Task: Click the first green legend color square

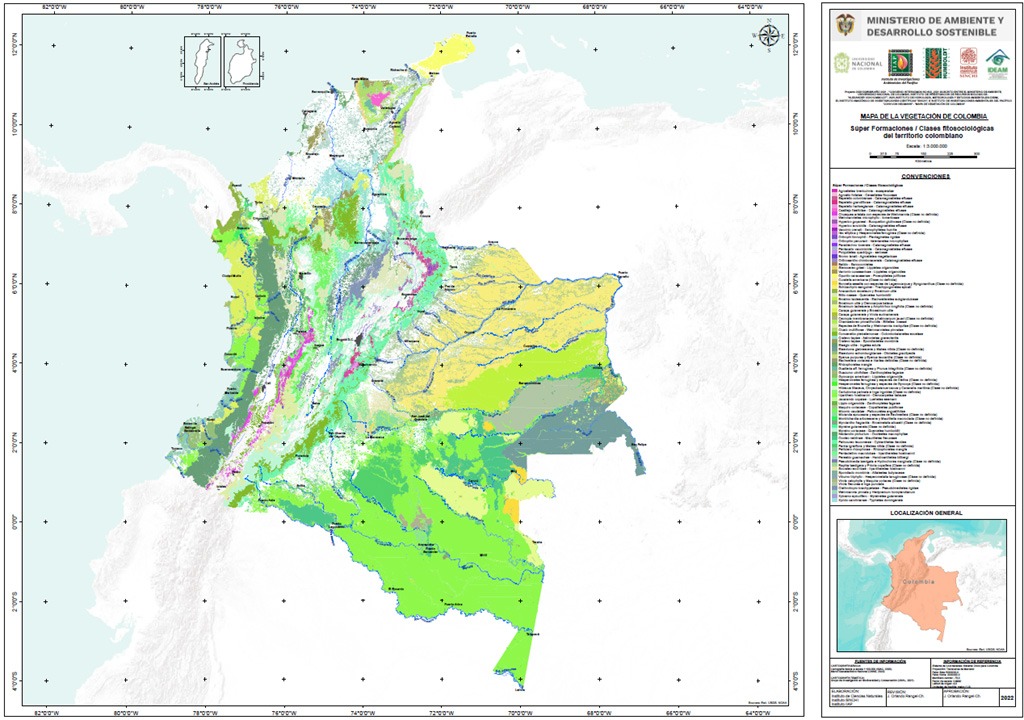Action: click(x=834, y=291)
